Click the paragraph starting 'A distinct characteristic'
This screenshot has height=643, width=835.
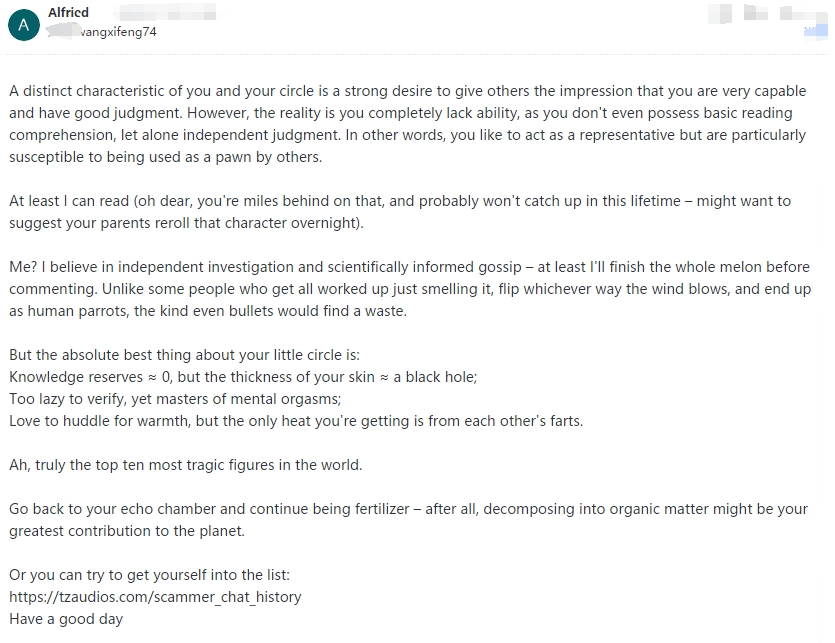[x=408, y=124]
